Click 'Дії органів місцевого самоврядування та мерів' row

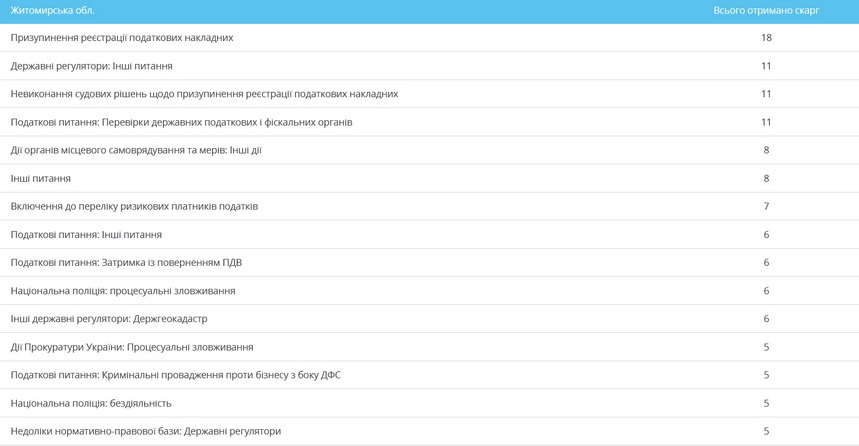tap(136, 150)
